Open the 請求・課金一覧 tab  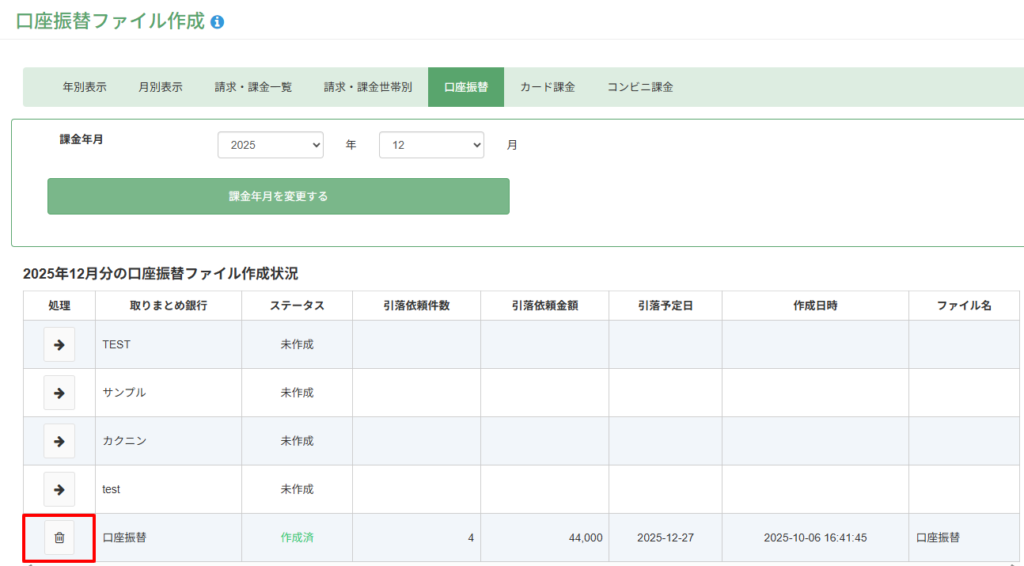(x=253, y=87)
